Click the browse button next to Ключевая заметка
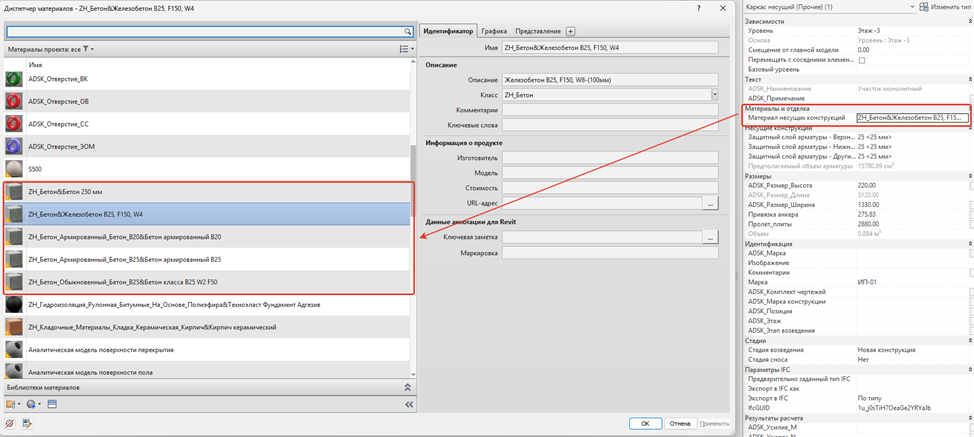Viewport: 974px width, 437px height. pos(711,237)
